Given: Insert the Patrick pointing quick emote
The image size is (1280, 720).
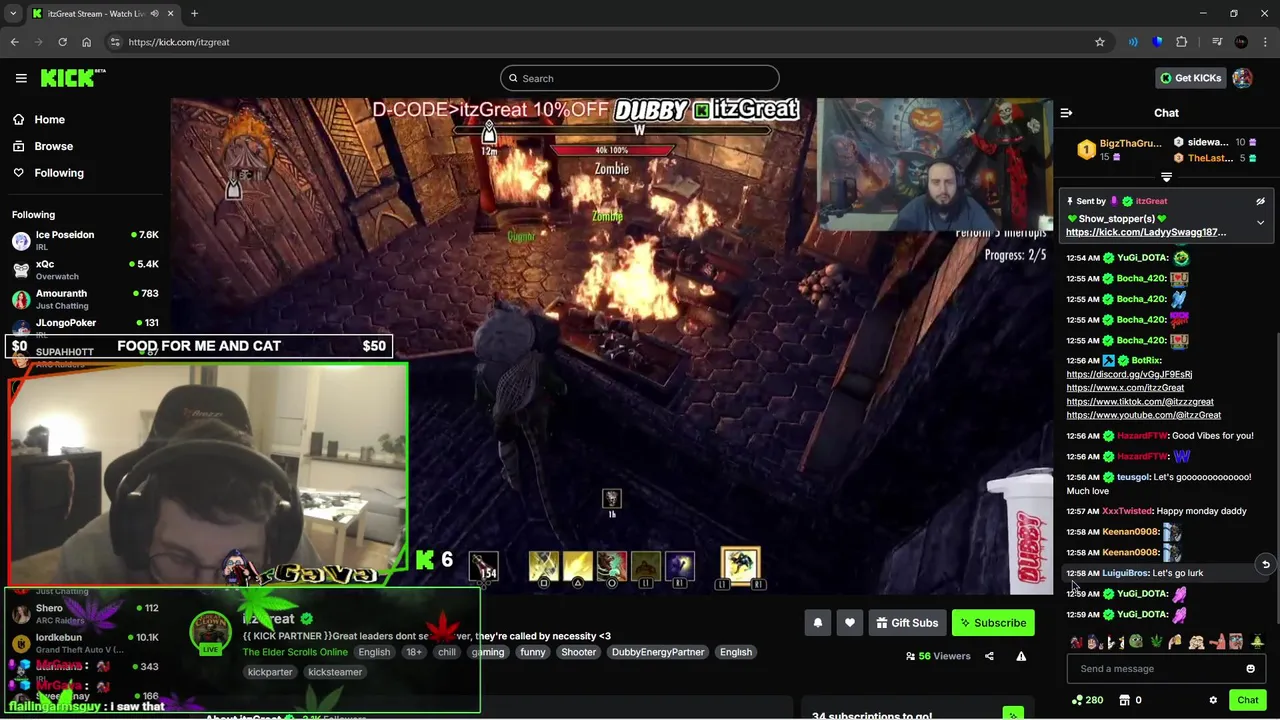Looking at the screenshot, I should tap(1216, 642).
